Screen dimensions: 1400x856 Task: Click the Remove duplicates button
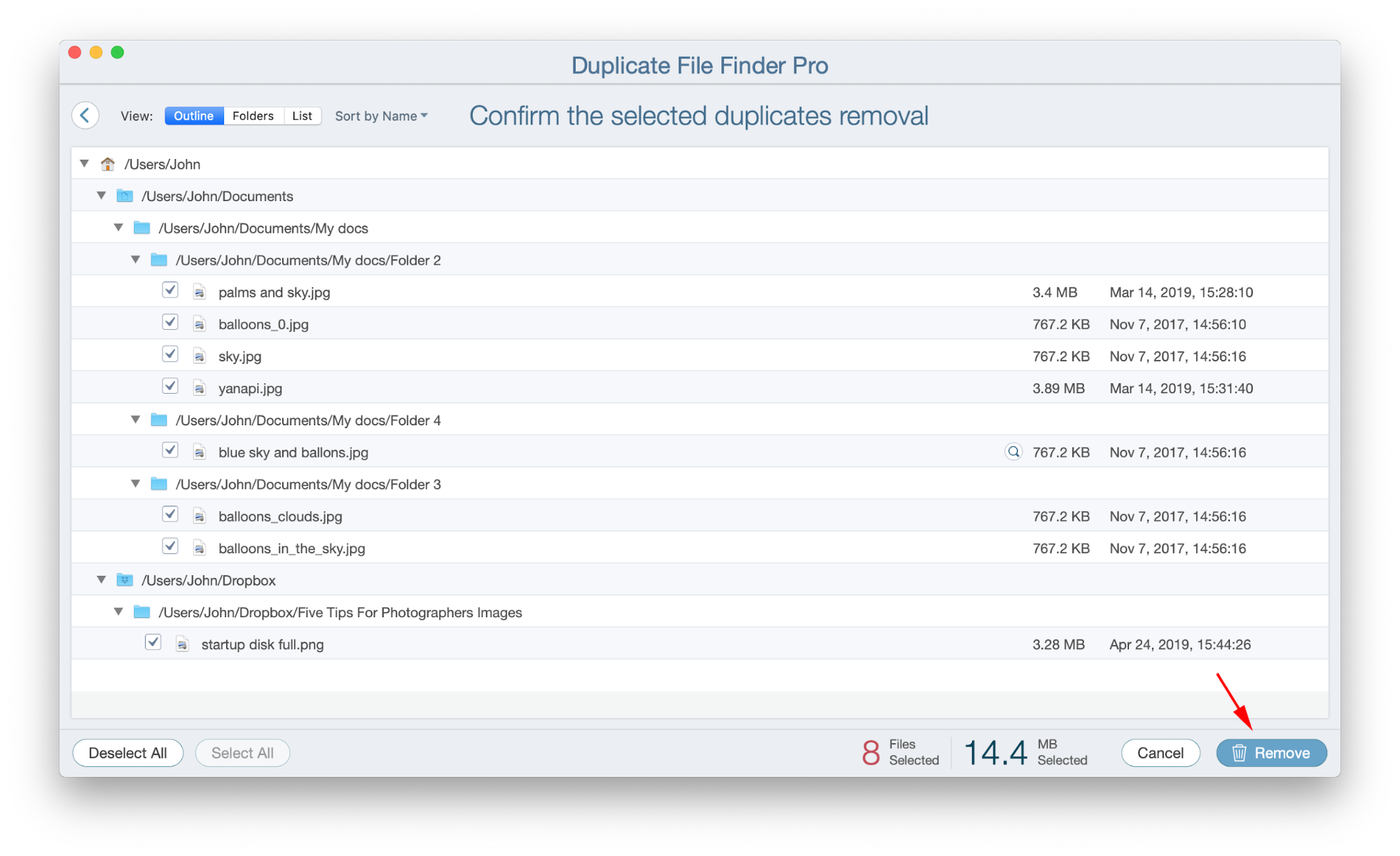click(x=1275, y=753)
